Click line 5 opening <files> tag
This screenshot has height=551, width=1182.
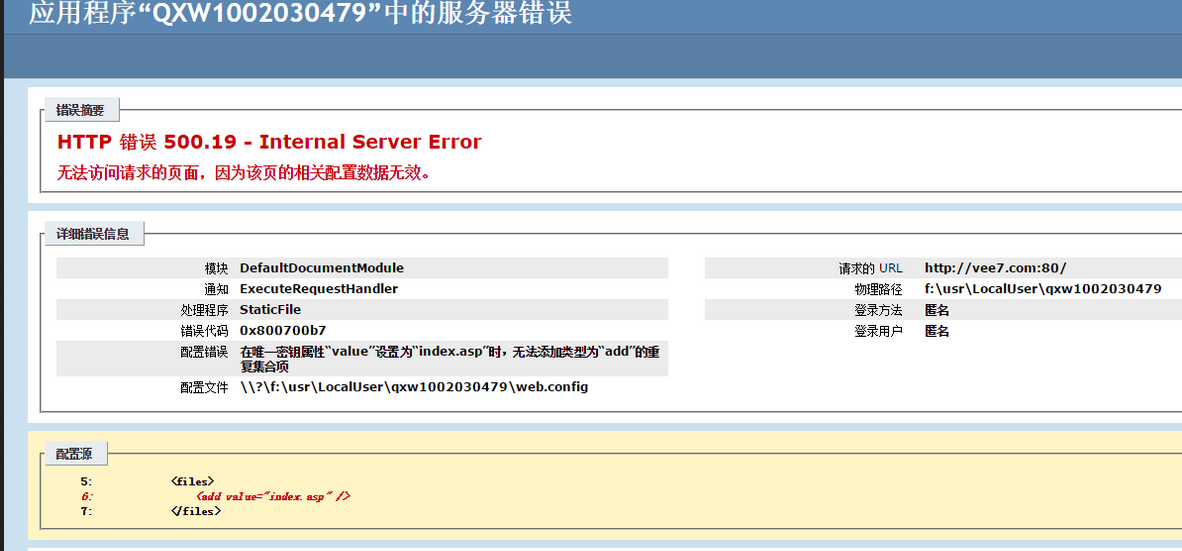(x=192, y=481)
